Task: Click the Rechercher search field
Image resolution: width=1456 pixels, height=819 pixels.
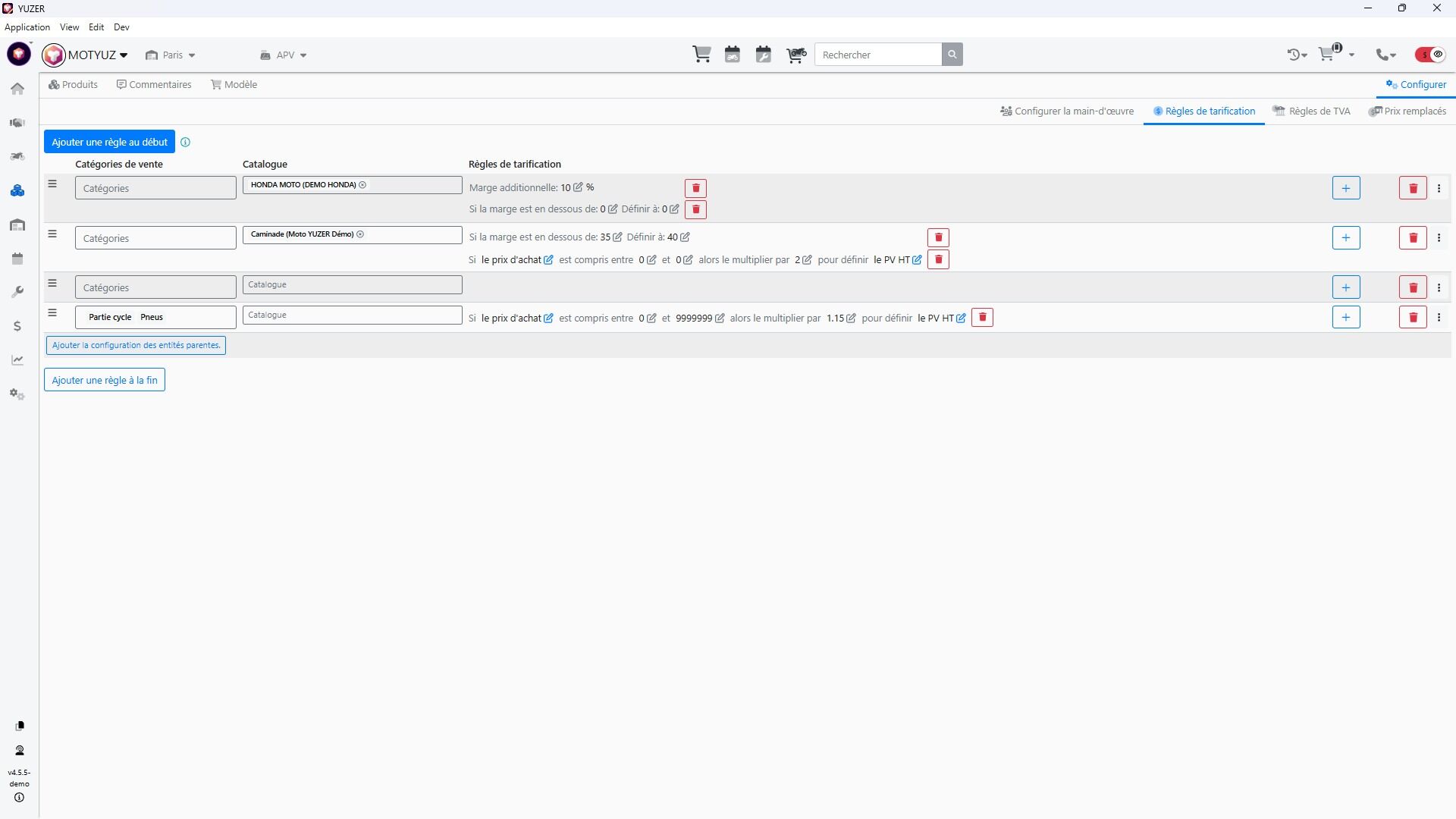Action: click(x=877, y=55)
